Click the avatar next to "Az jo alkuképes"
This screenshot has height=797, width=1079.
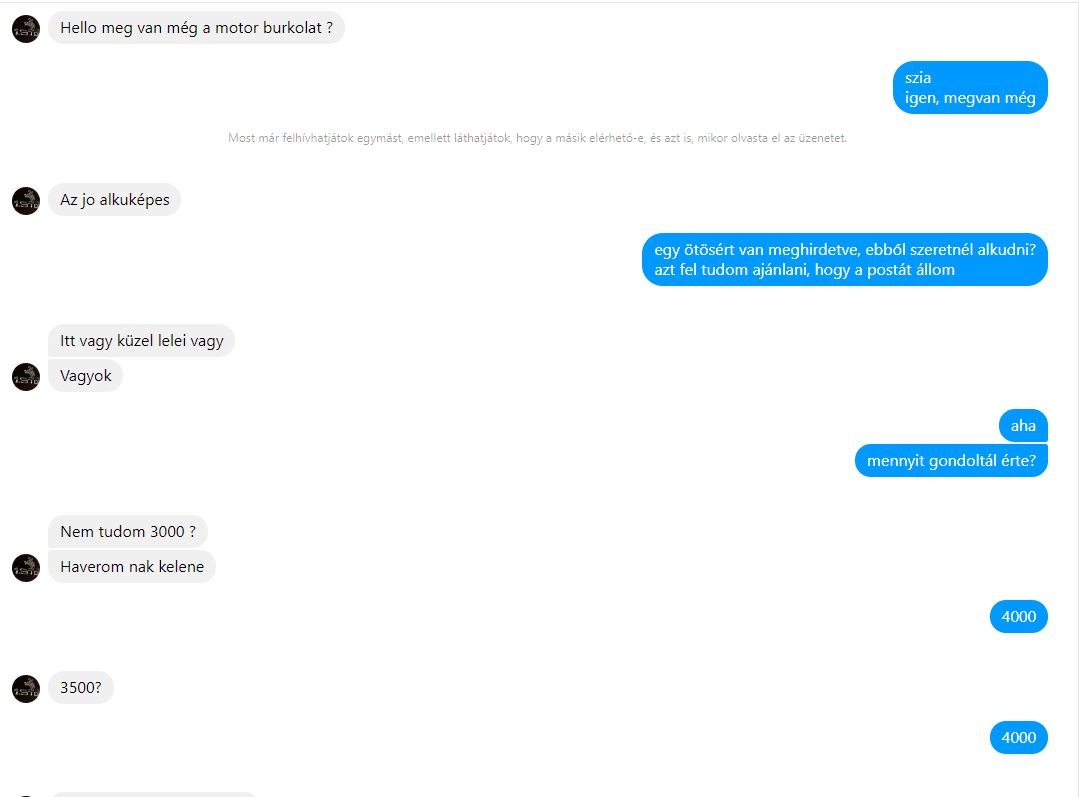[26, 201]
